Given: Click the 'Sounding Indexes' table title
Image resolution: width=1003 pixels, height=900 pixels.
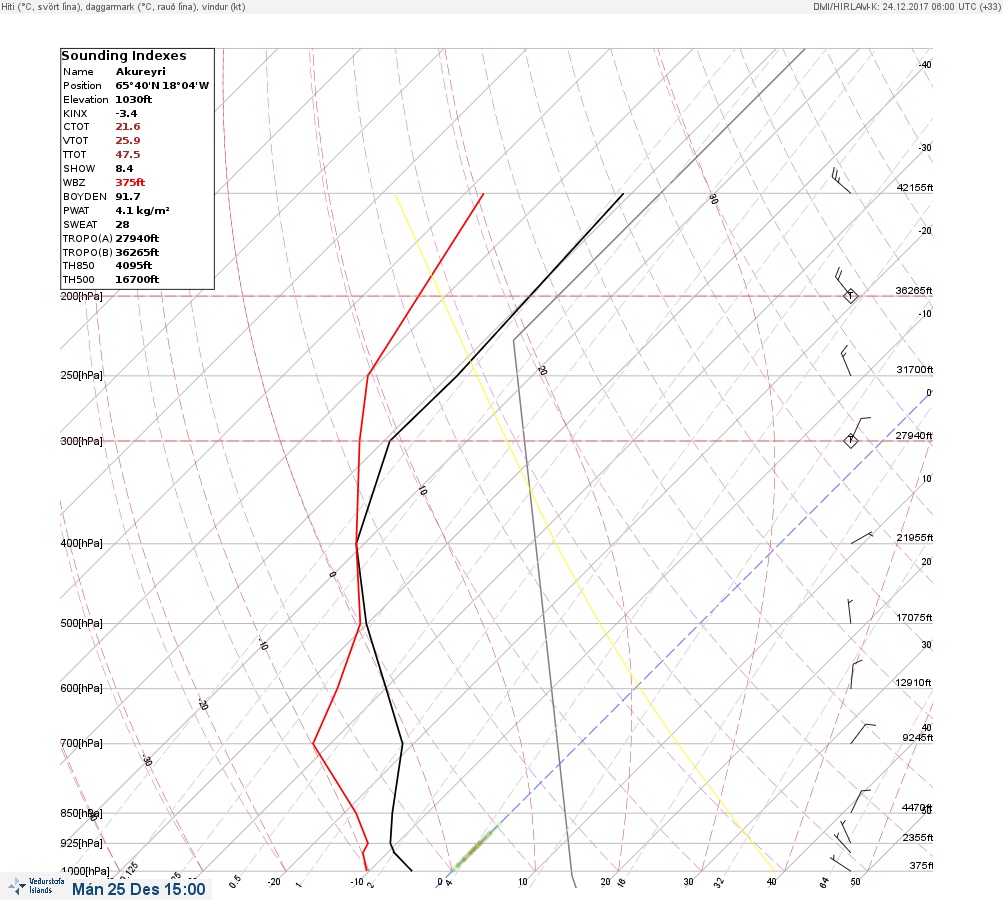Looking at the screenshot, I should (123, 56).
